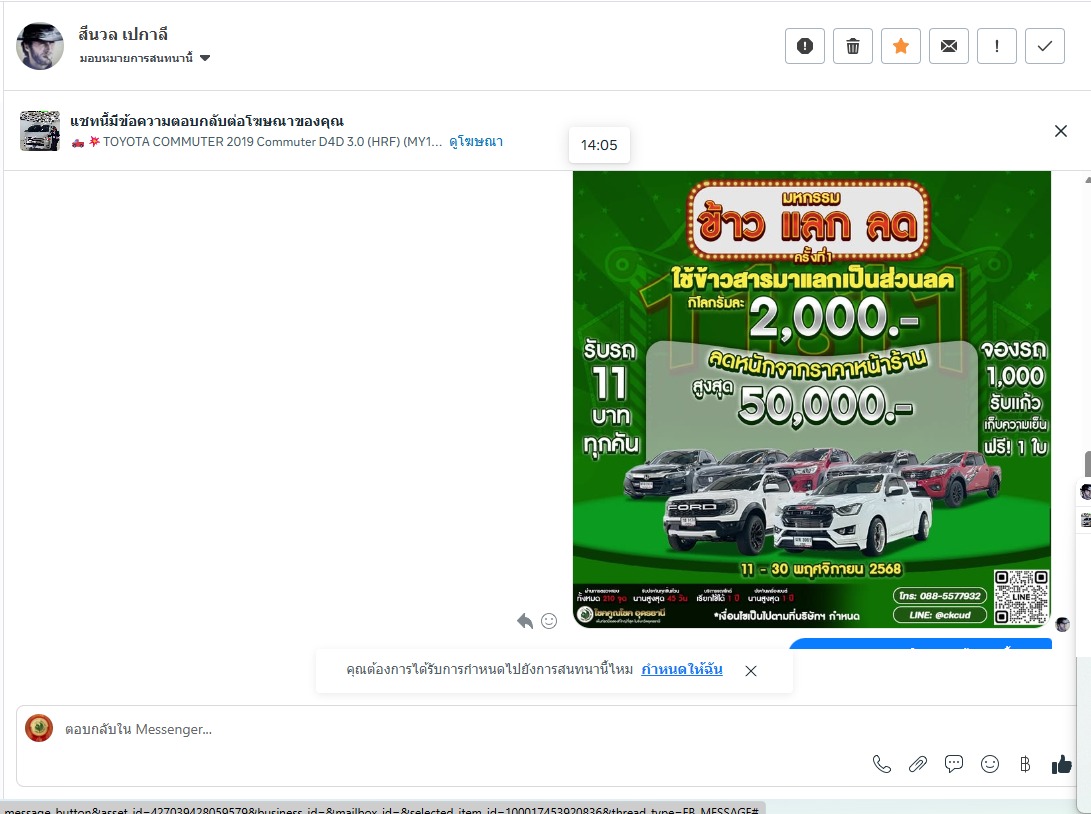Close the assignment prompt notification

[751, 671]
